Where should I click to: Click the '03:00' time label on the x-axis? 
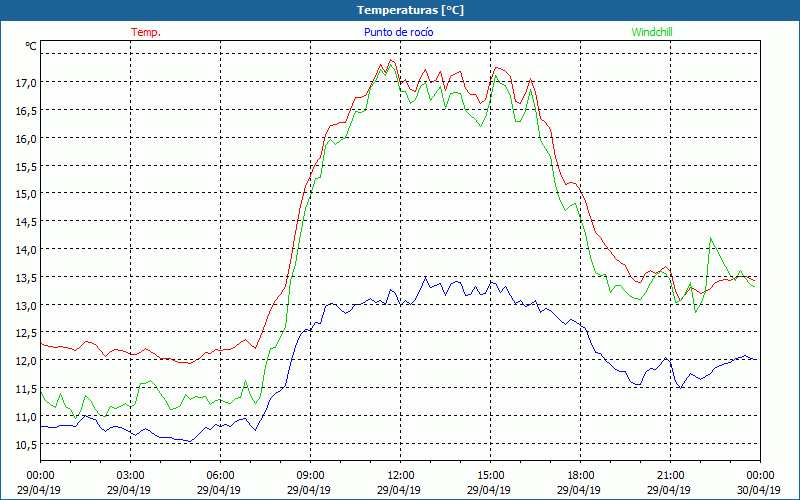131,476
